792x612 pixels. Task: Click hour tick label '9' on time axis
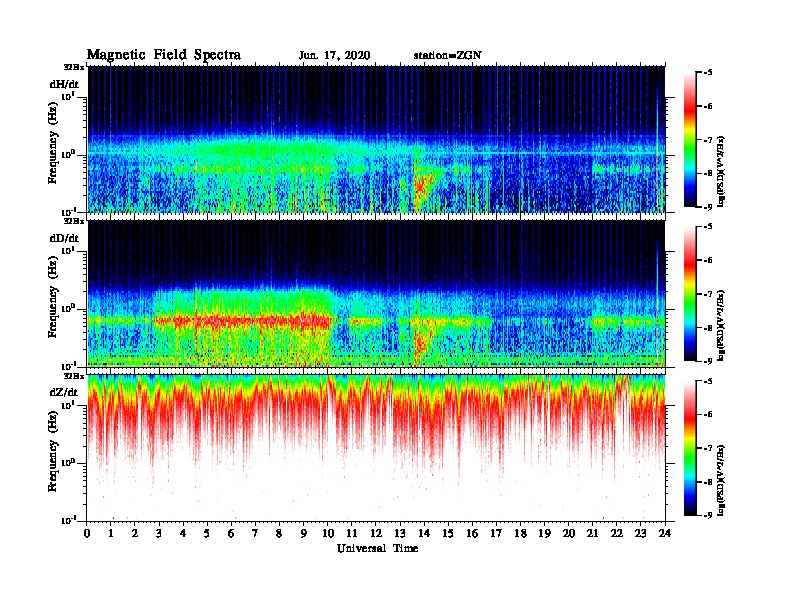click(x=304, y=533)
